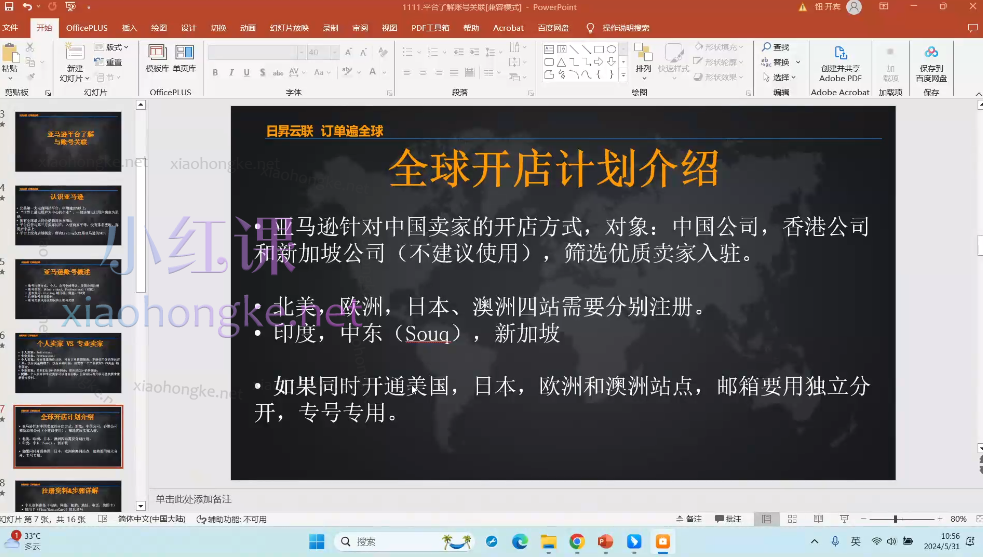Open 版式 layout dropdown
Image resolution: width=983 pixels, height=557 pixels.
[112, 47]
